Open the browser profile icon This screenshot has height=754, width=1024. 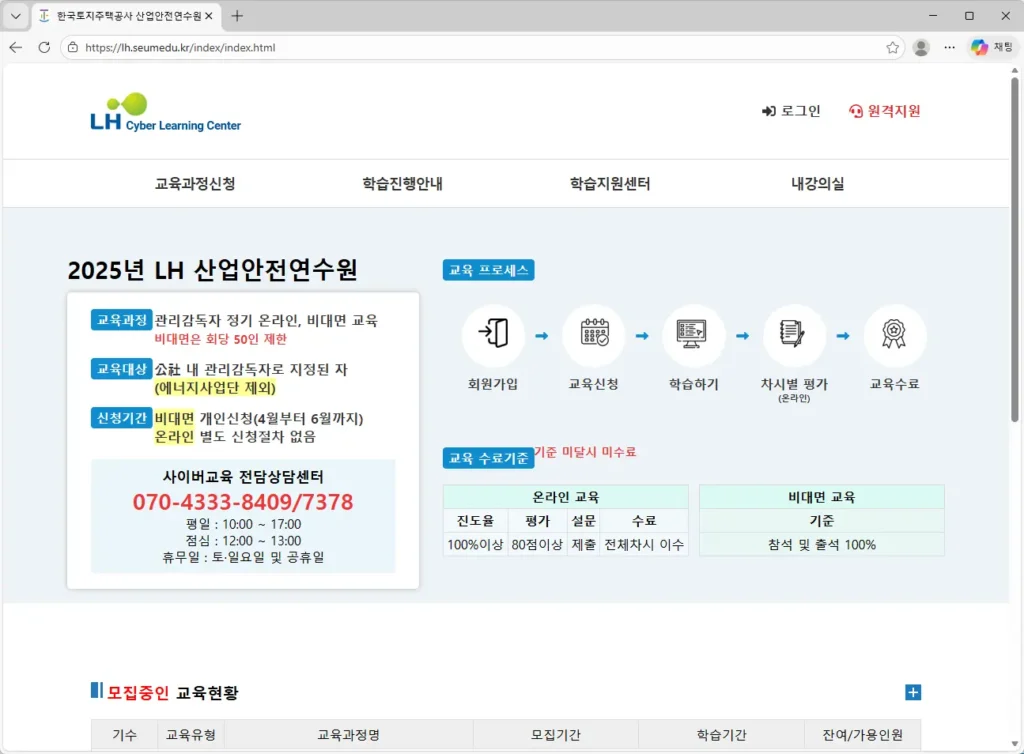point(921,47)
